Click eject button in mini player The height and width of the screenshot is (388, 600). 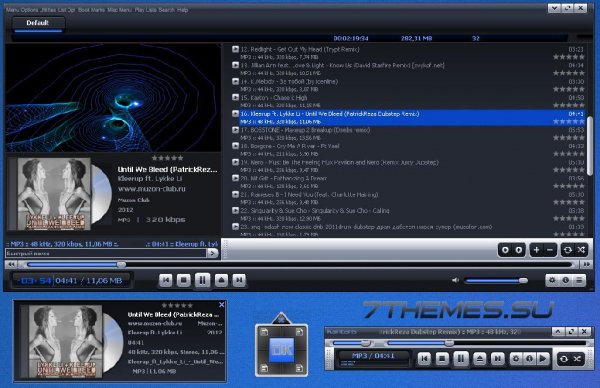(x=479, y=359)
